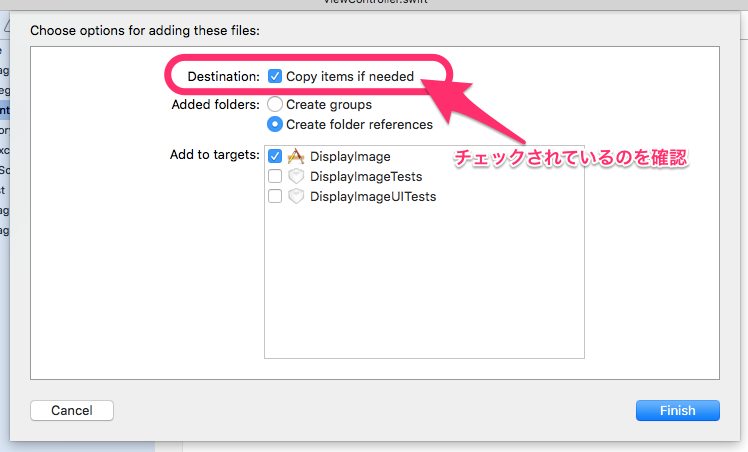
Task: Click the DisplayImageTests shield icon
Action: point(296,176)
